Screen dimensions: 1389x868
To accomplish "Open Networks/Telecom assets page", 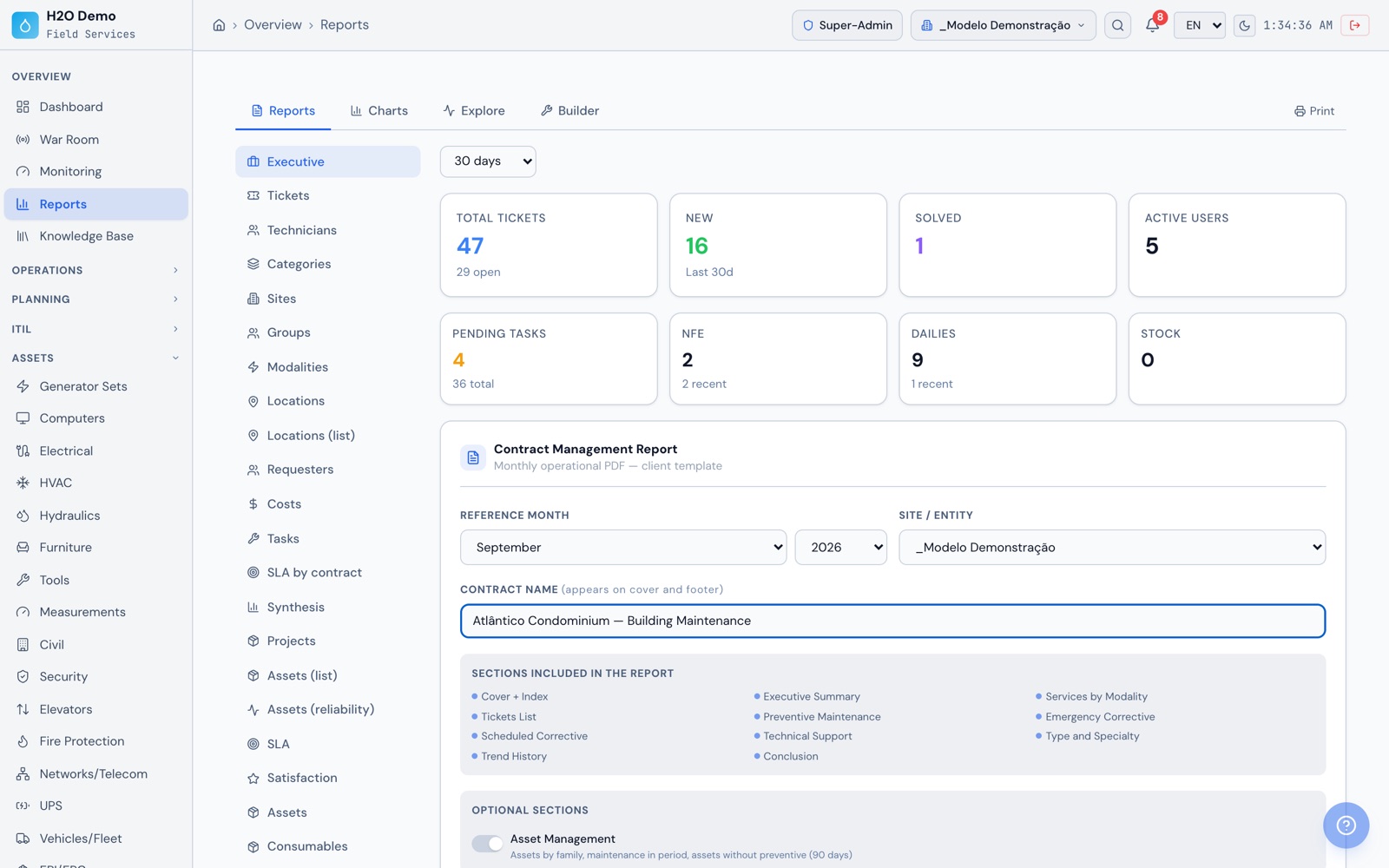I will point(95,773).
